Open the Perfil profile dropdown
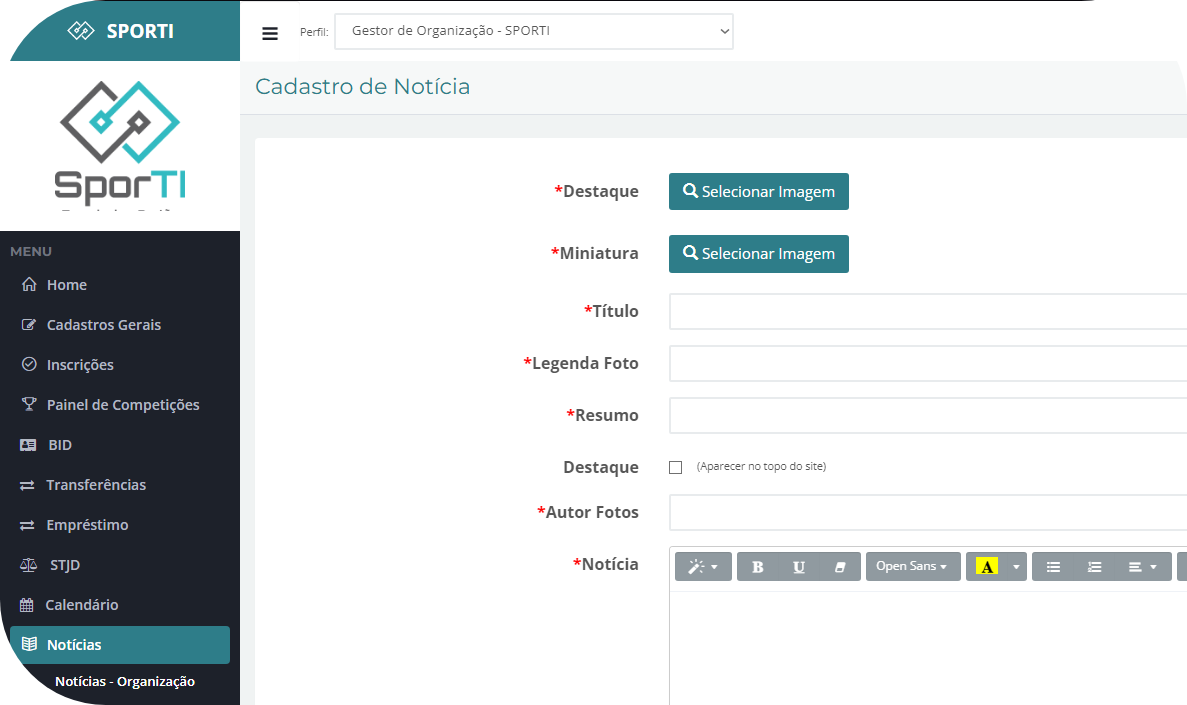The height and width of the screenshot is (705, 1187). coord(534,31)
